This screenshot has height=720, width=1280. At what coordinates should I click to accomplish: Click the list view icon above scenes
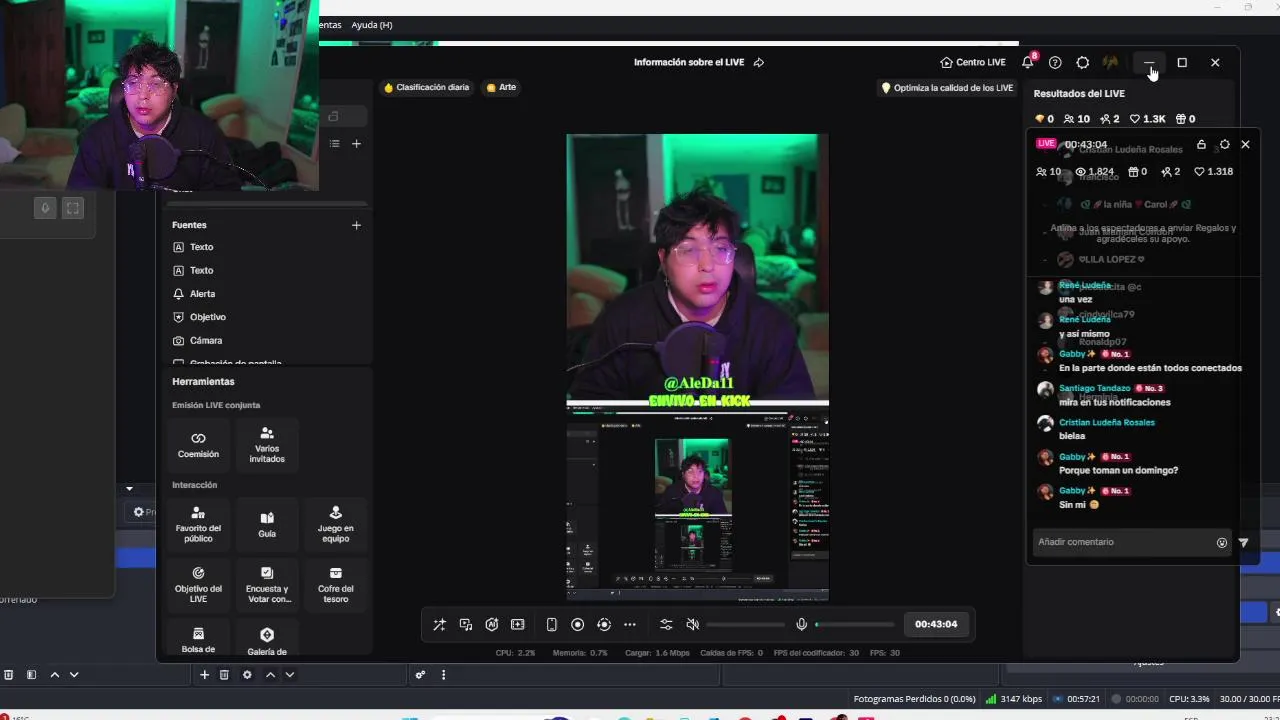334,144
